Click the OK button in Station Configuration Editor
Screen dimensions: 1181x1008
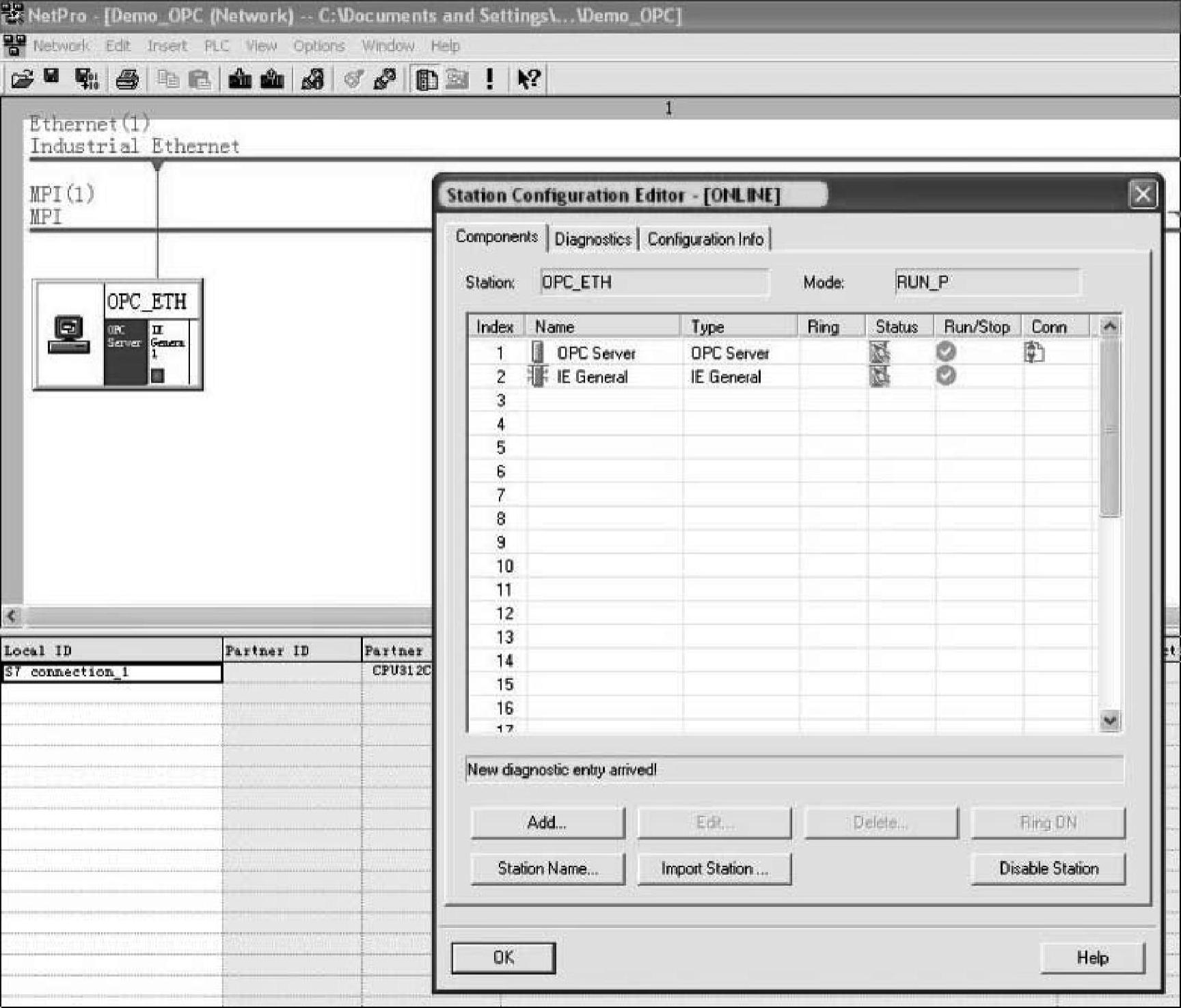504,957
